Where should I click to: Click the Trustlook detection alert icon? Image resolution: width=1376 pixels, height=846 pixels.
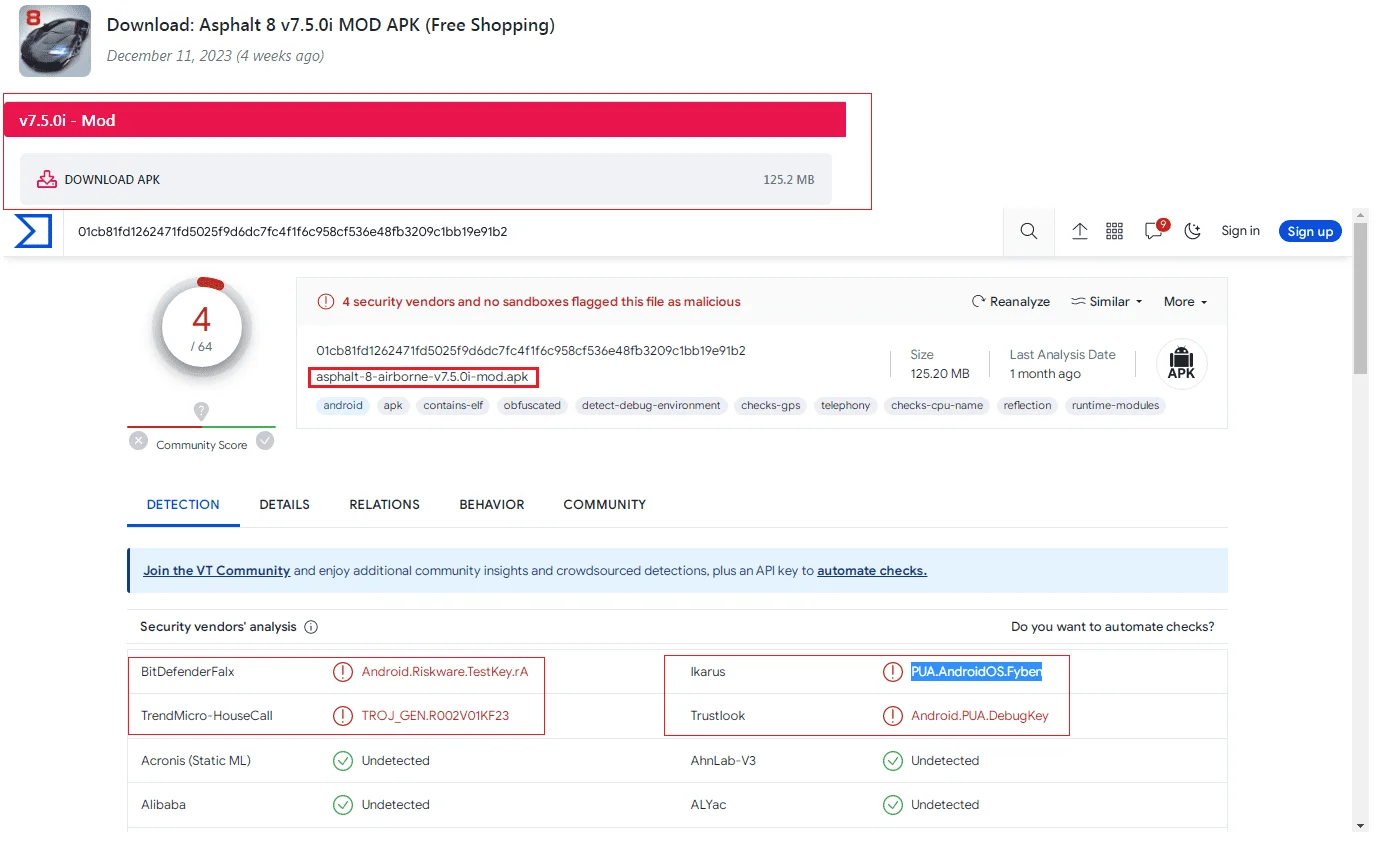[893, 716]
